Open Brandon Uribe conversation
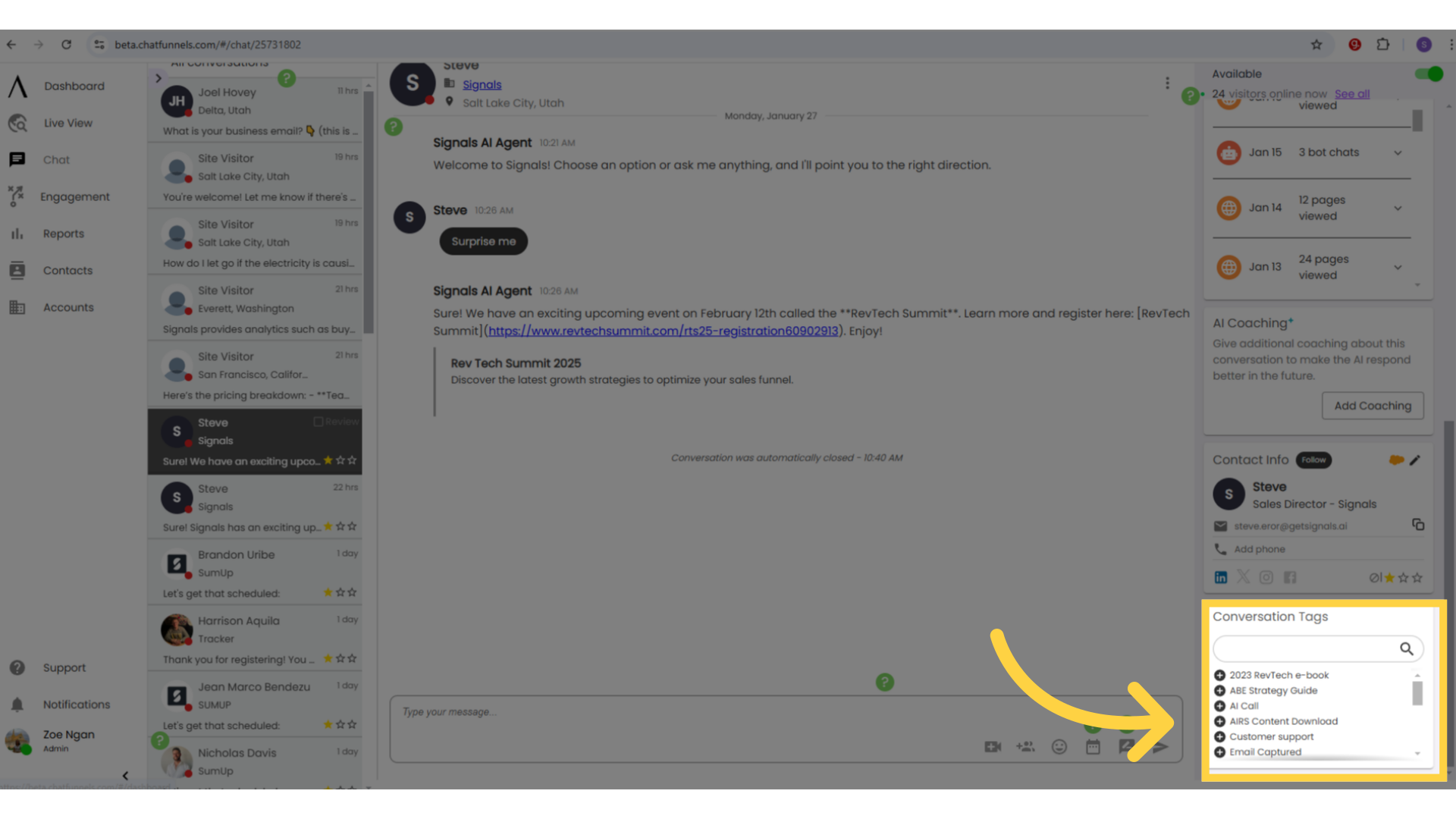1456x819 pixels. coord(254,573)
